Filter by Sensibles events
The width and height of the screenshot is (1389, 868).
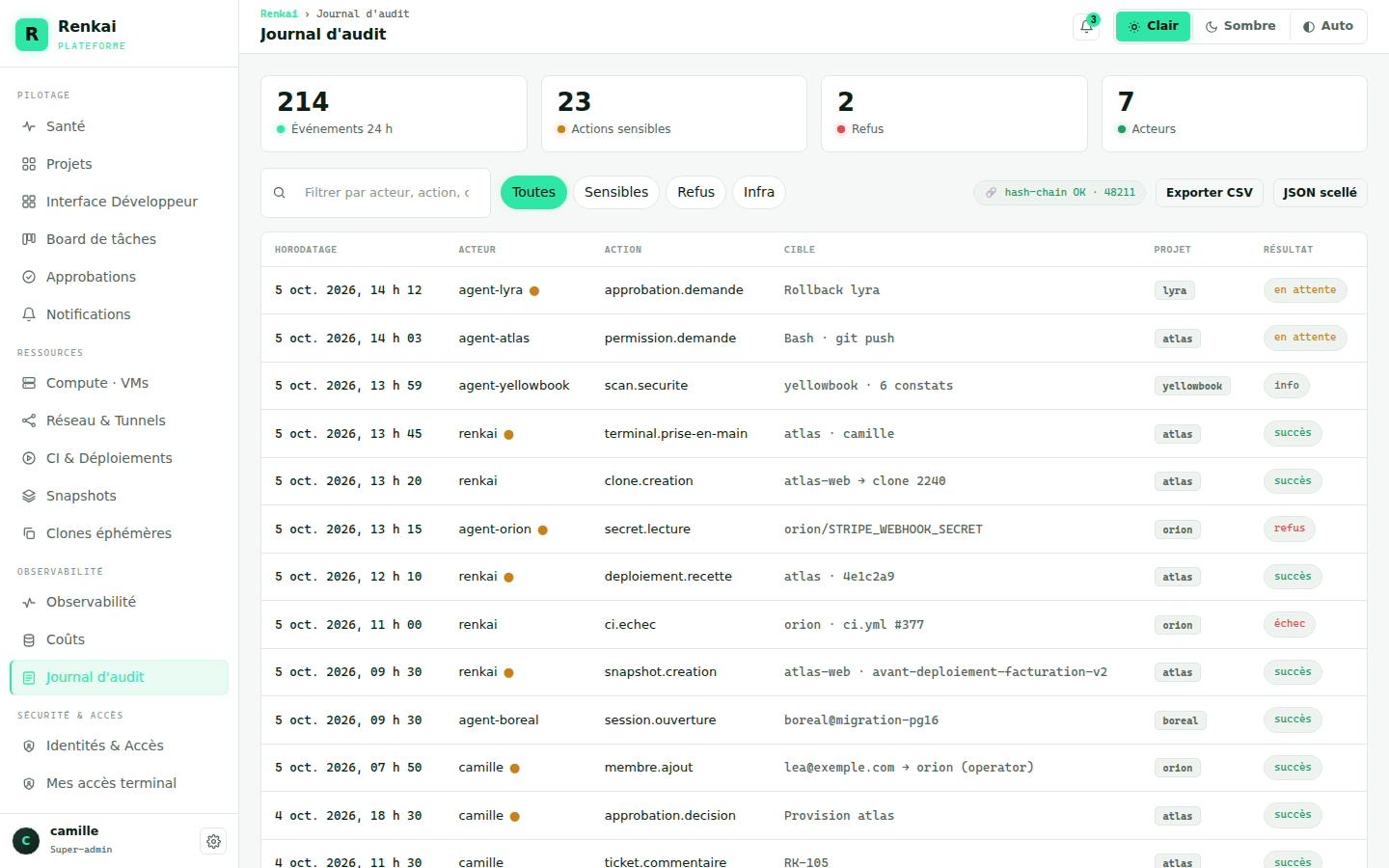[616, 192]
